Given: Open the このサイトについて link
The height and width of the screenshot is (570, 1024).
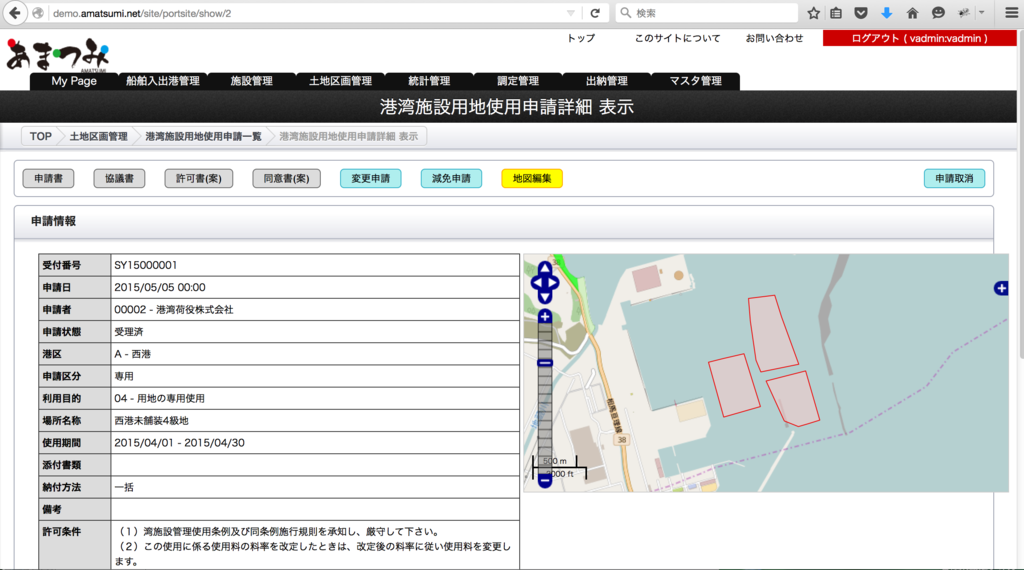Looking at the screenshot, I should [x=677, y=39].
